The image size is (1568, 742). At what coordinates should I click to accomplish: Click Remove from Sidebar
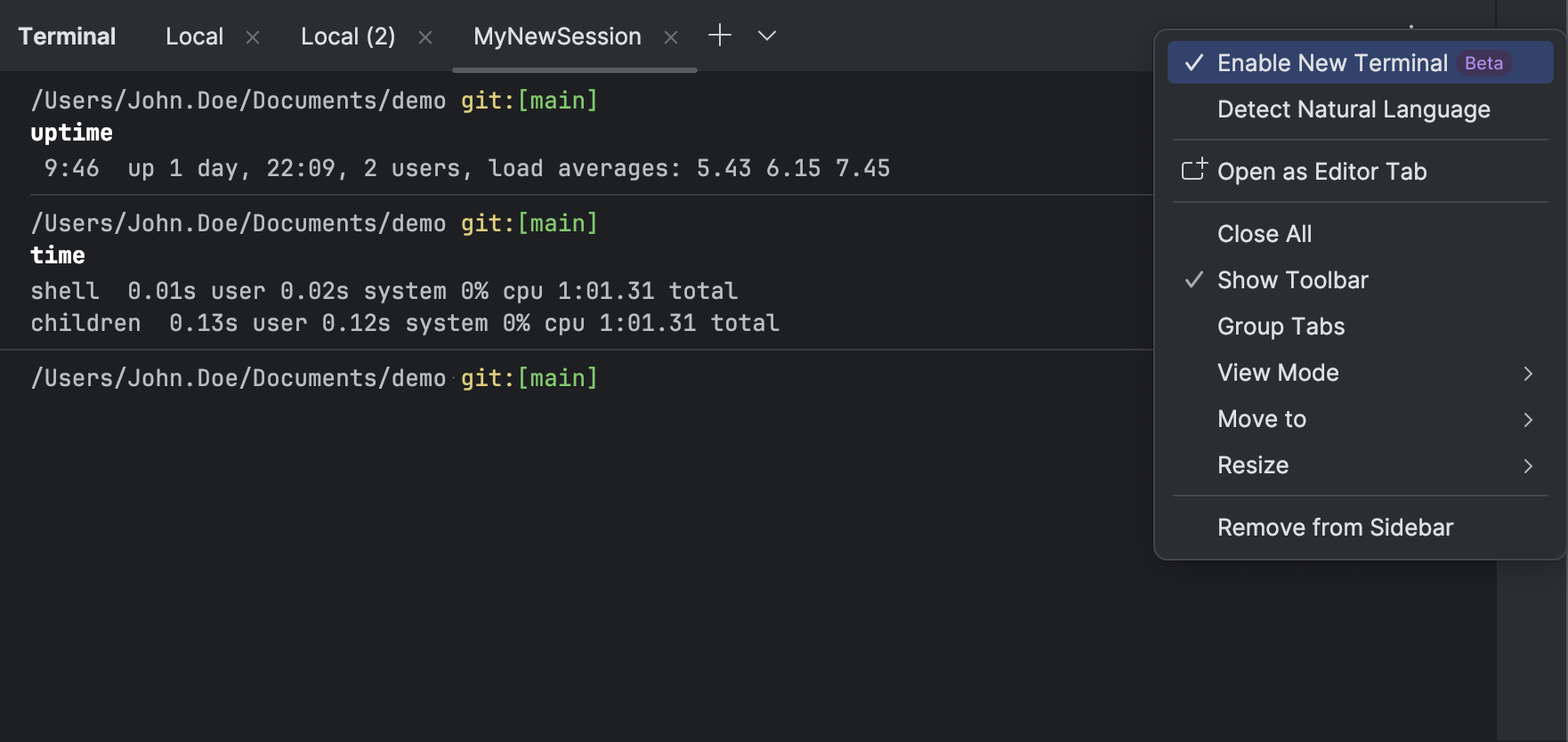1335,528
